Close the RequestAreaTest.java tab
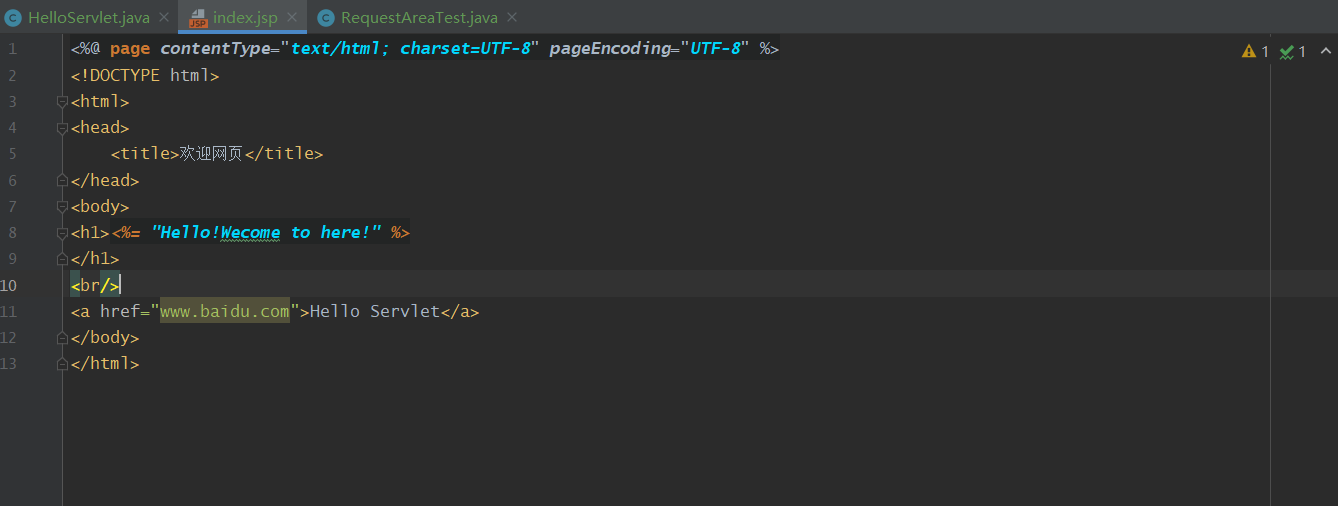Image resolution: width=1338 pixels, height=506 pixels. click(512, 18)
